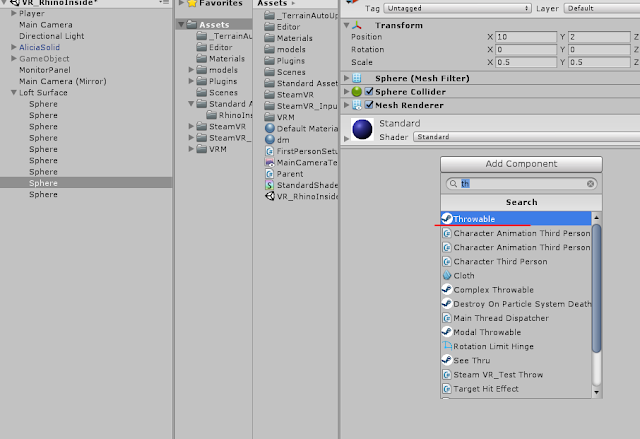Expand the Sphere (Mesh Filter) component
The width and height of the screenshot is (640, 439).
click(346, 78)
